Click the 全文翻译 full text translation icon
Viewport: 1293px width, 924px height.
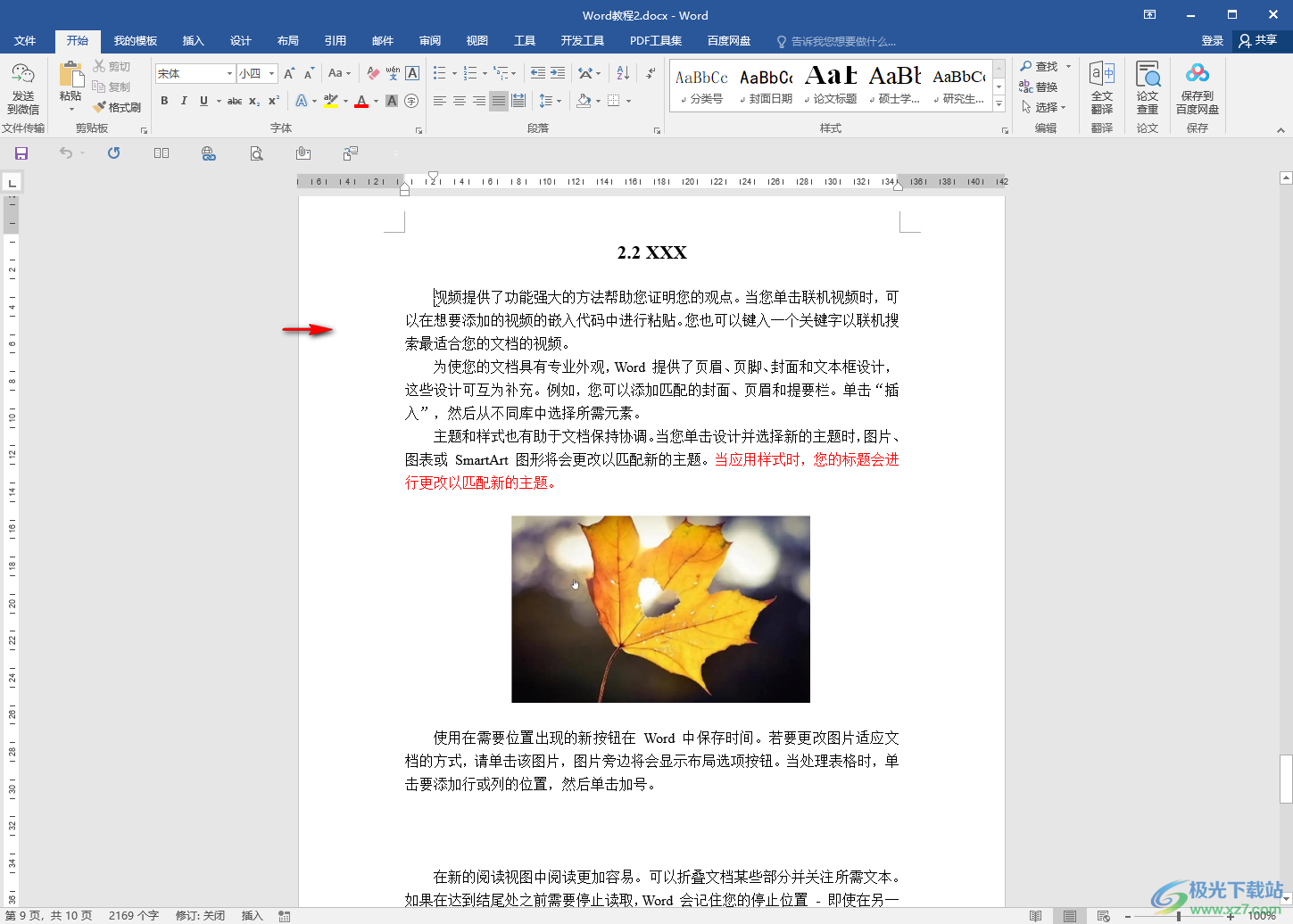pos(1102,88)
